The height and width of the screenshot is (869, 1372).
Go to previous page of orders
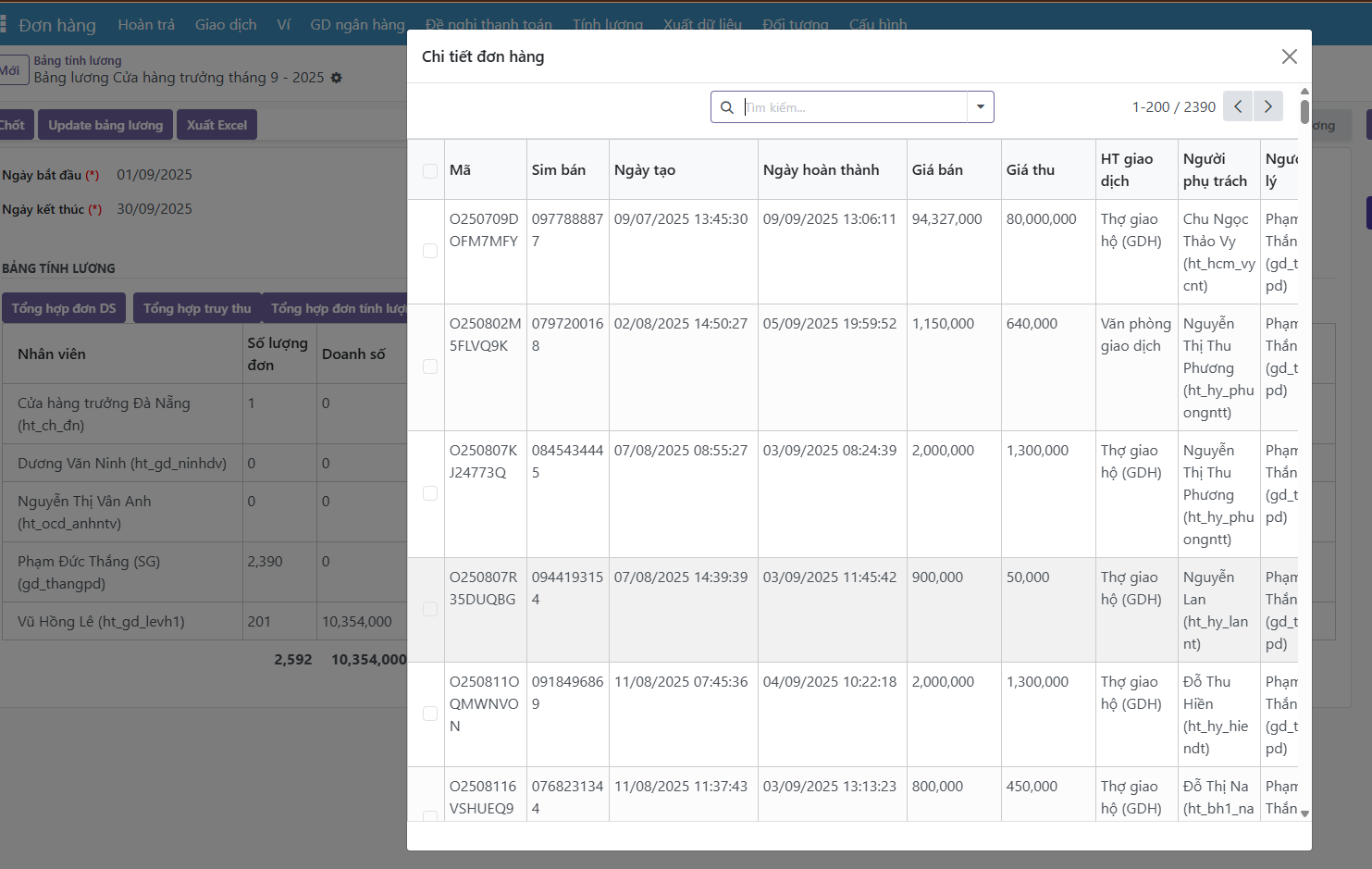(1238, 106)
